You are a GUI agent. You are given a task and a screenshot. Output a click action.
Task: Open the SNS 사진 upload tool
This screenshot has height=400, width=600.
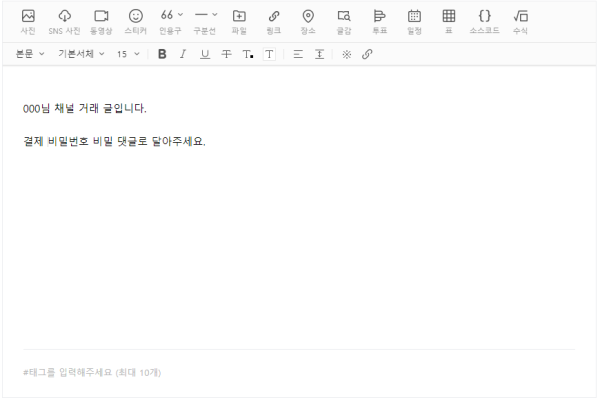[x=64, y=20]
